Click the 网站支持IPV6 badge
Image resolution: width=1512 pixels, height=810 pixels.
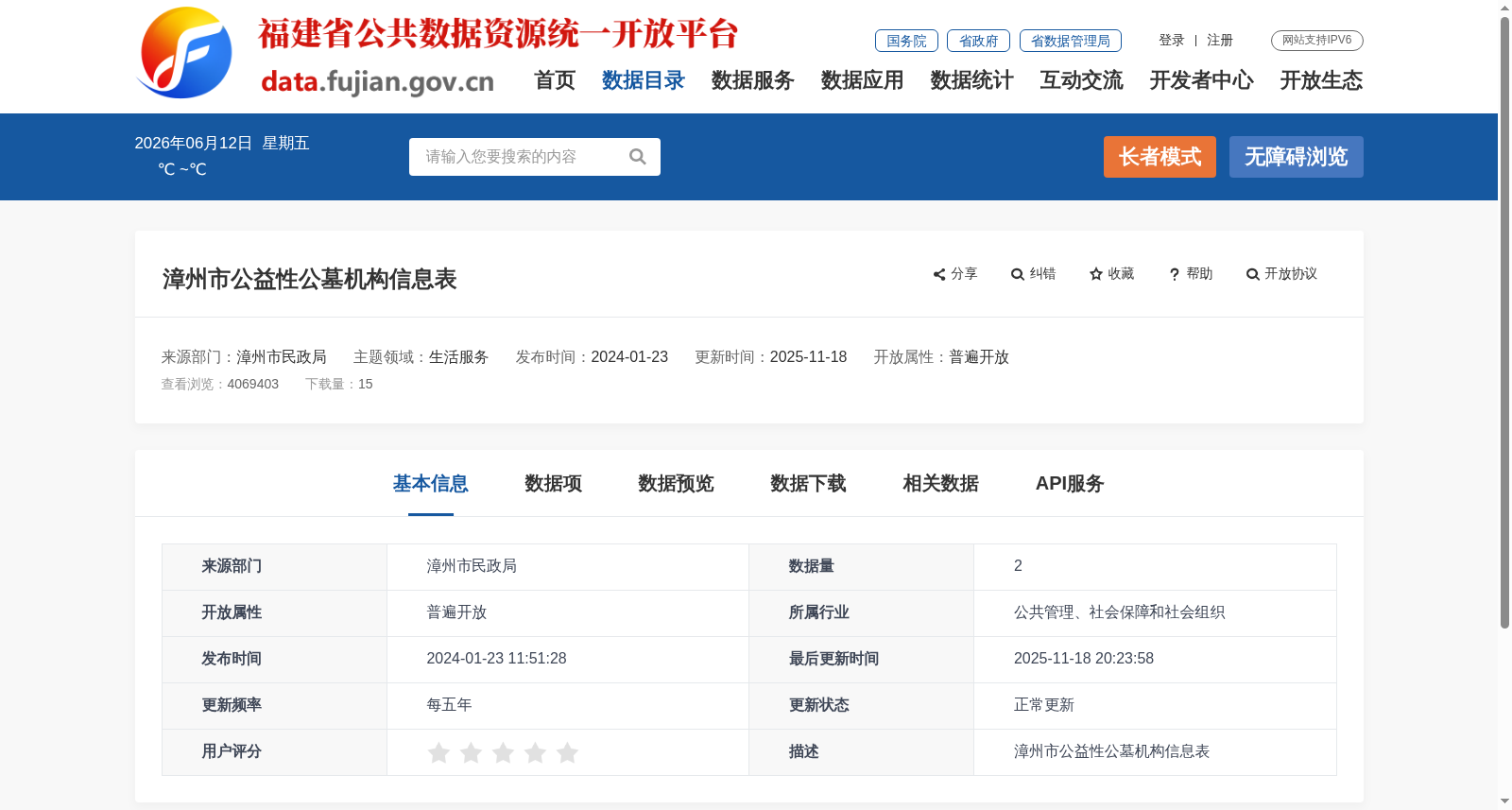[1317, 41]
